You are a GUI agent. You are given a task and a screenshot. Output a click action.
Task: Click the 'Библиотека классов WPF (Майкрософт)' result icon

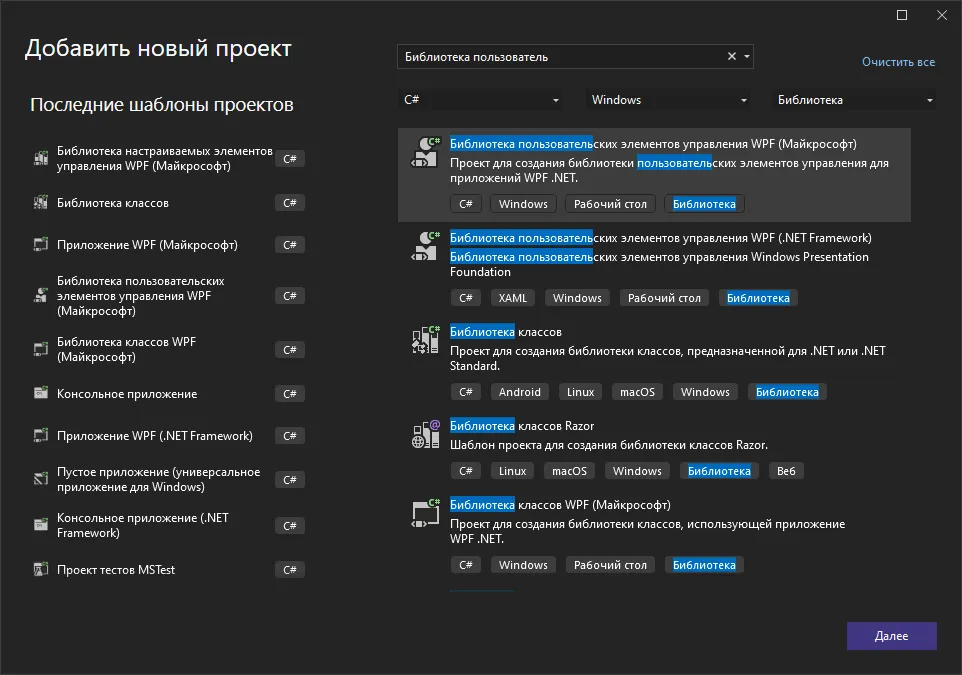pos(425,513)
